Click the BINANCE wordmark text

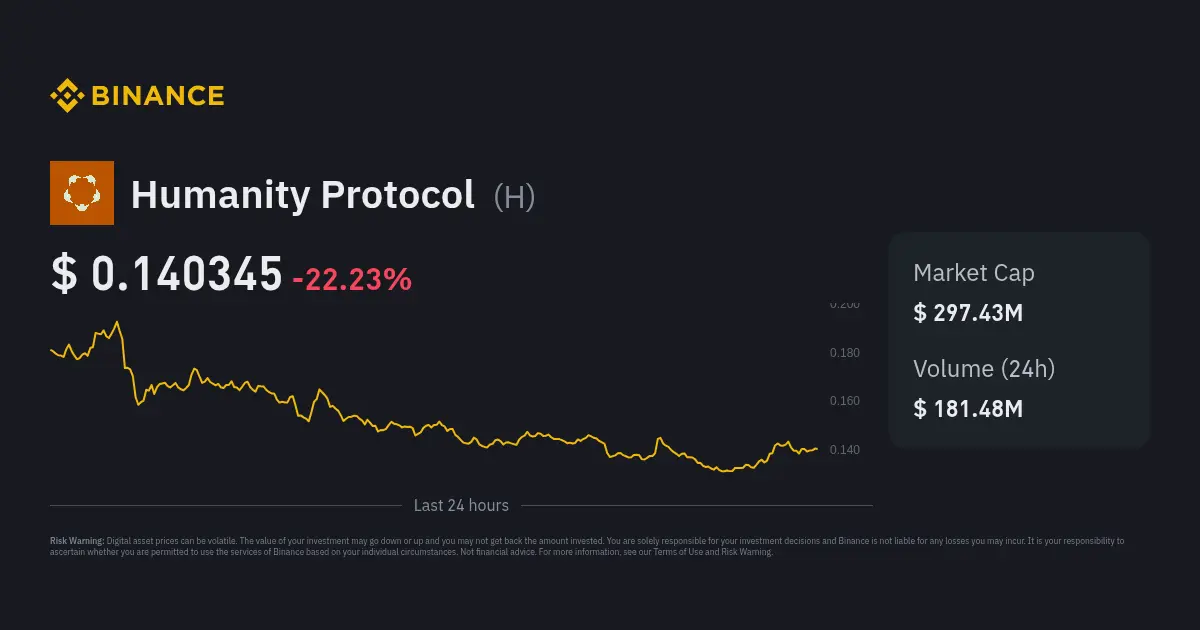[x=158, y=96]
